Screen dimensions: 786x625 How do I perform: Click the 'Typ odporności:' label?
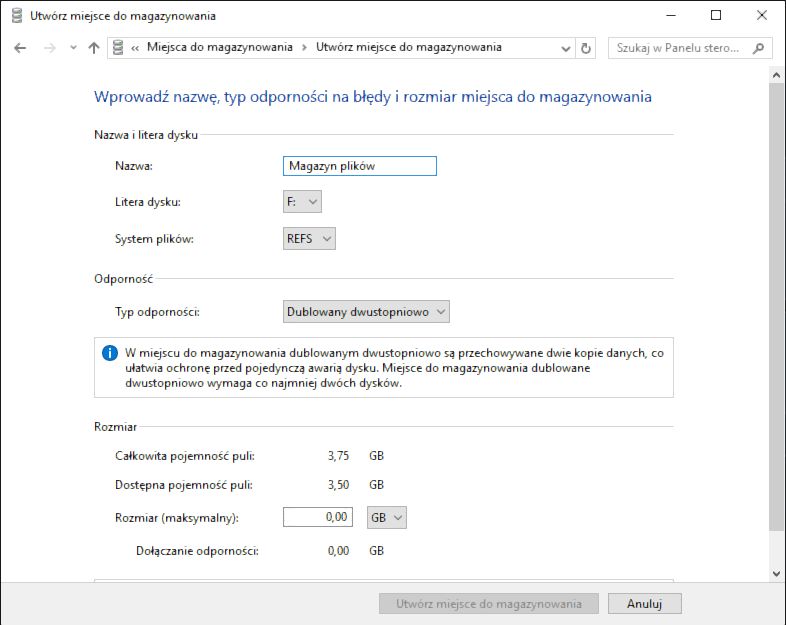(x=157, y=312)
